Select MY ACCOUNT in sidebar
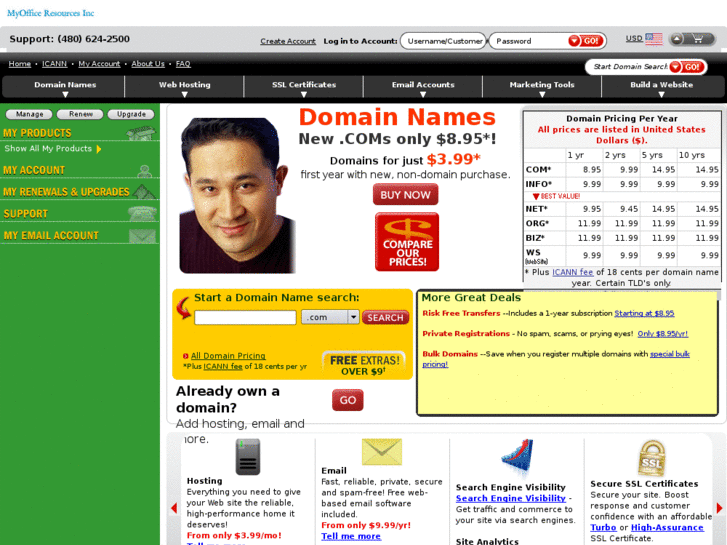Screen dimensions: 727x545 click(34, 170)
